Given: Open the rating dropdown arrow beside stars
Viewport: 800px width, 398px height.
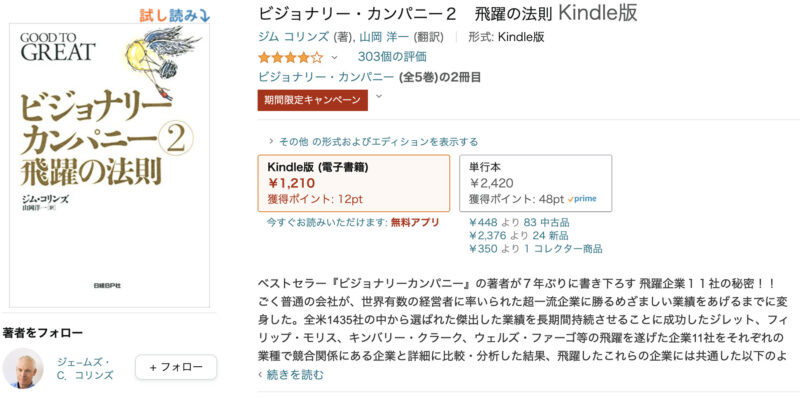Looking at the screenshot, I should pos(335,57).
